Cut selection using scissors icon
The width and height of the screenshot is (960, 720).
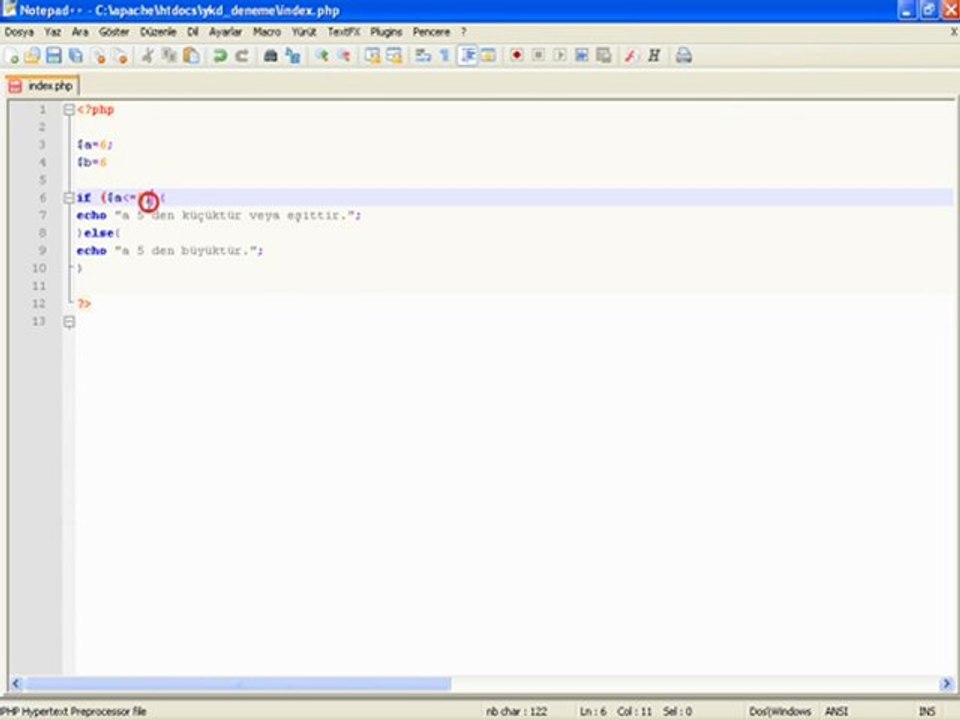click(x=148, y=56)
